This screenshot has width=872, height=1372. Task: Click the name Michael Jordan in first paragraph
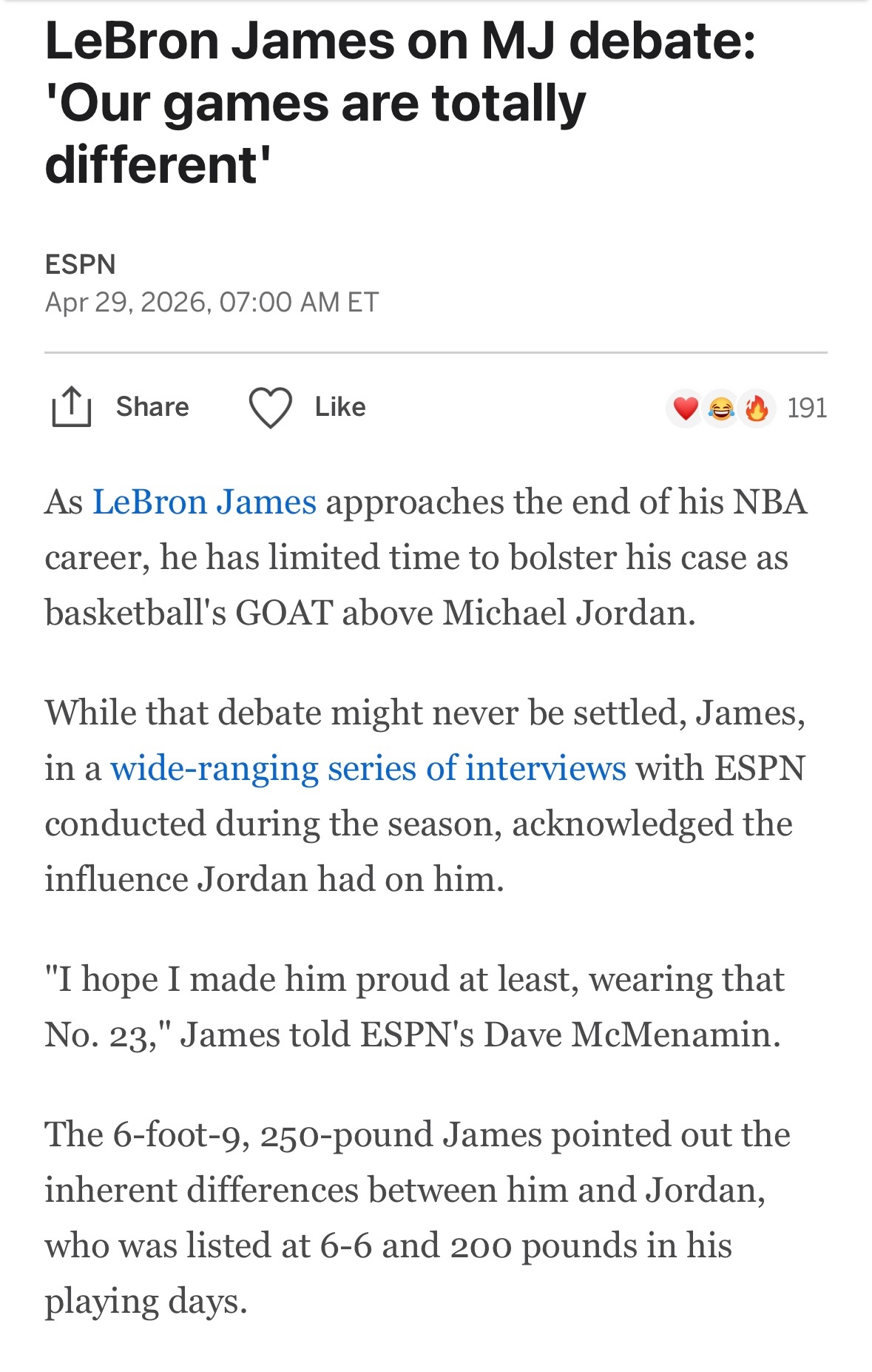[x=568, y=613]
